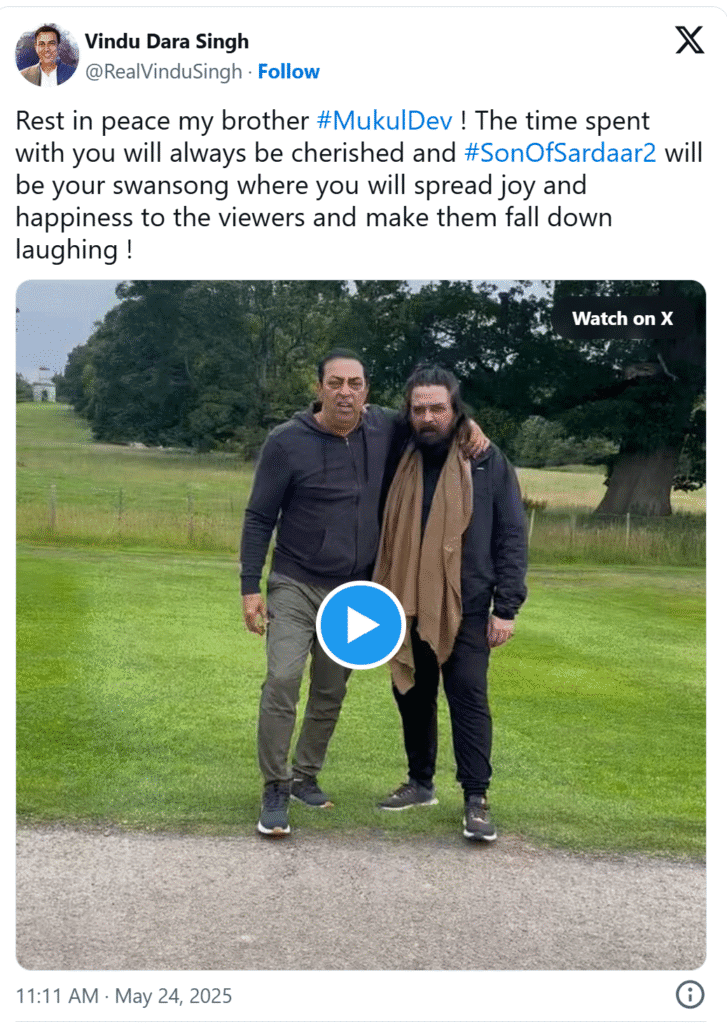Screen dimensions: 727x1024
Task: Click the word 'laughing' ending the tweet
Action: pos(67,250)
